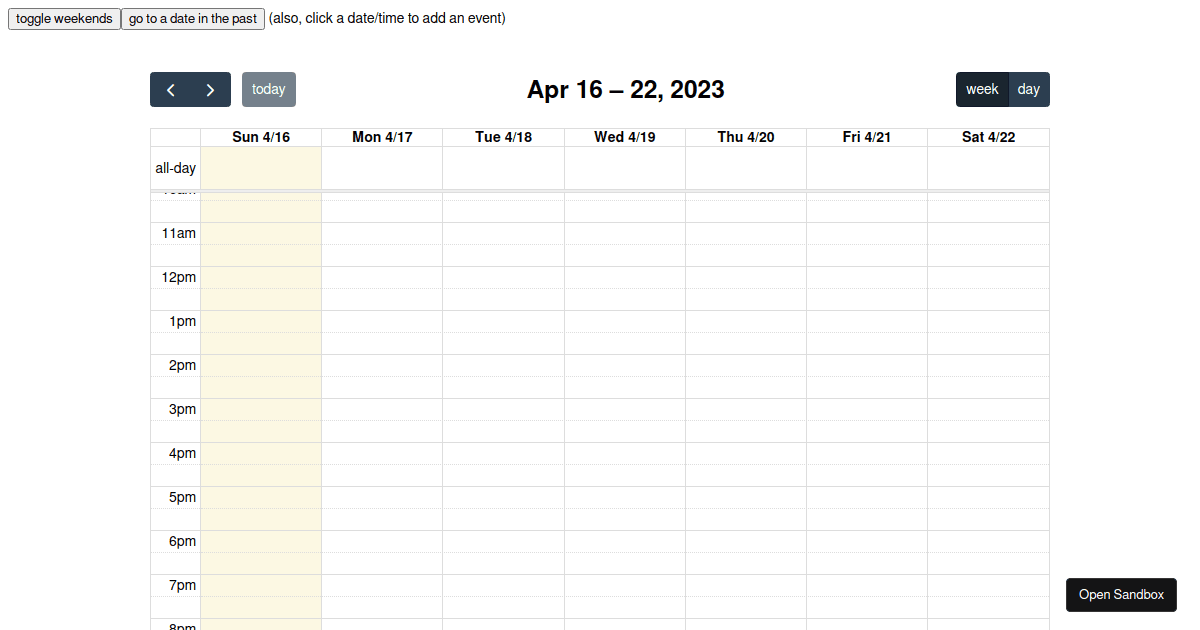The image size is (1200, 630).
Task: Select the Wed 4/19 column header
Action: 625,137
